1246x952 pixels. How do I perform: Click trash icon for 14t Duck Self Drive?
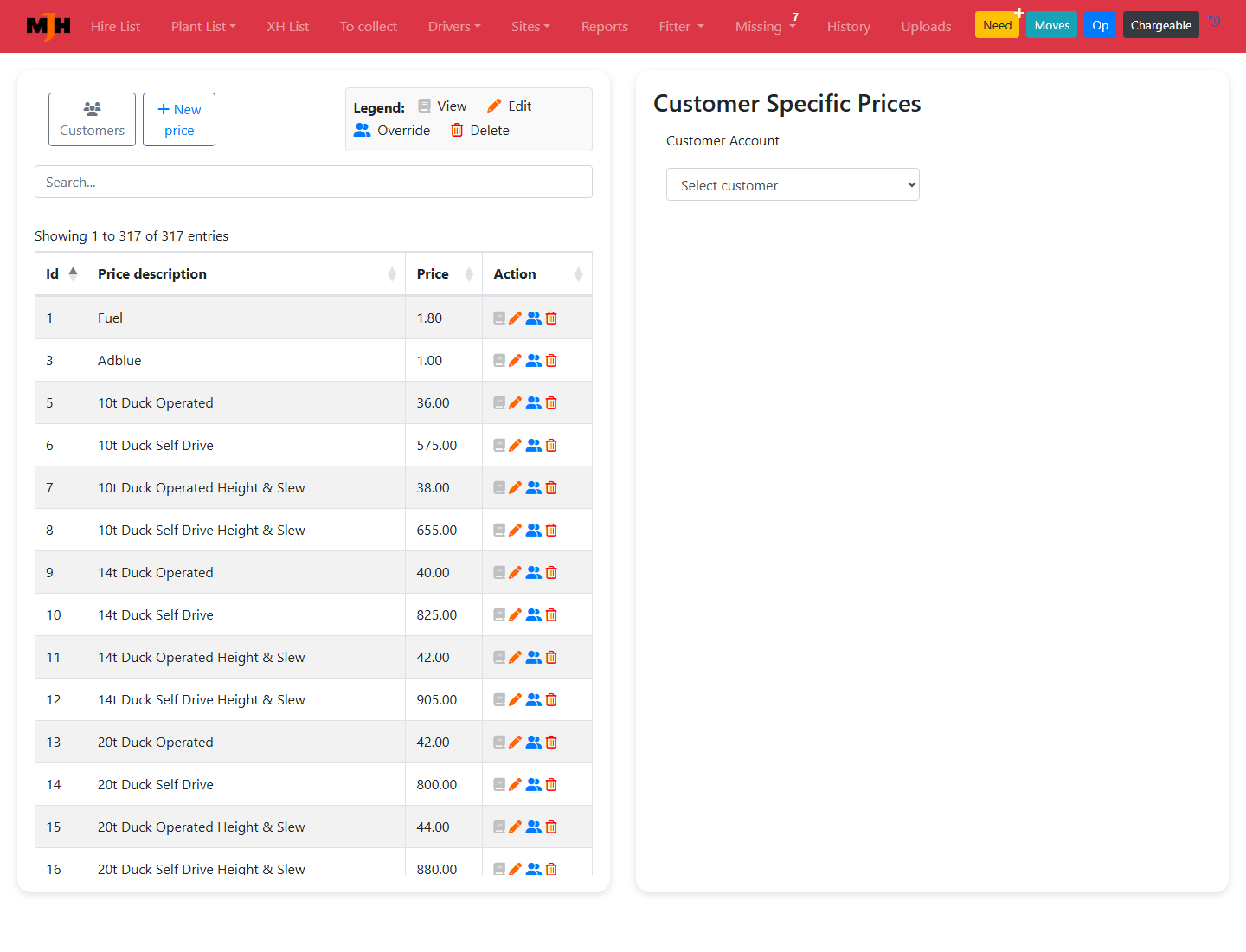[x=551, y=614]
